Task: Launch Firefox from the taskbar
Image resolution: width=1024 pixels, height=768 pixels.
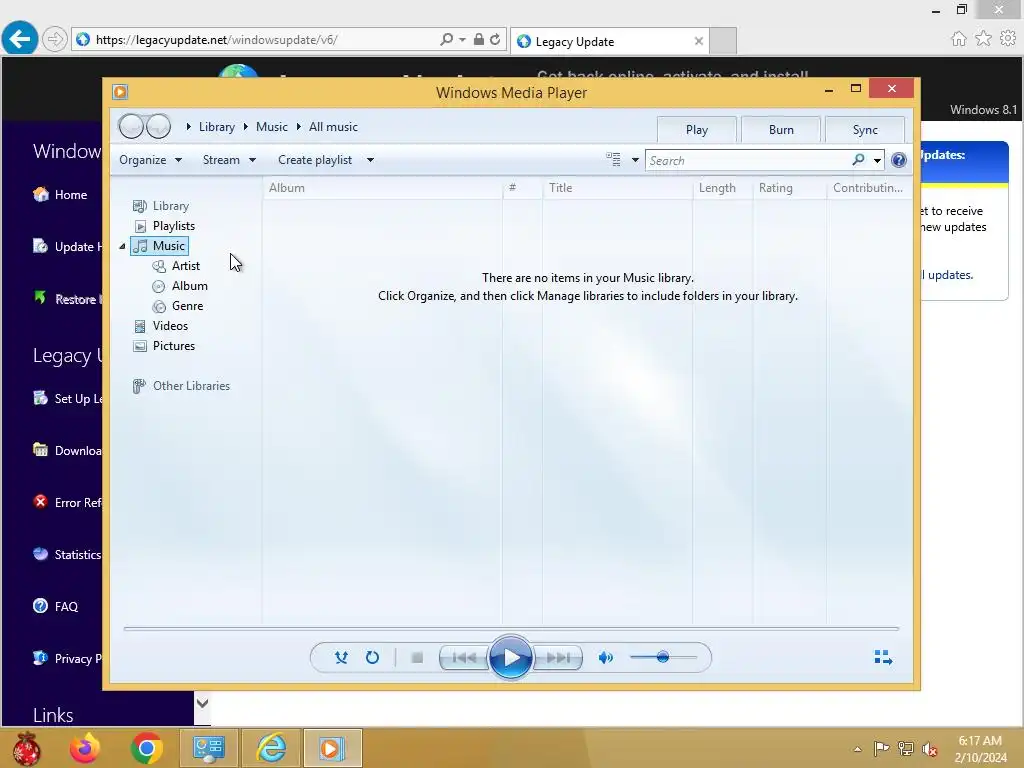Action: click(85, 748)
